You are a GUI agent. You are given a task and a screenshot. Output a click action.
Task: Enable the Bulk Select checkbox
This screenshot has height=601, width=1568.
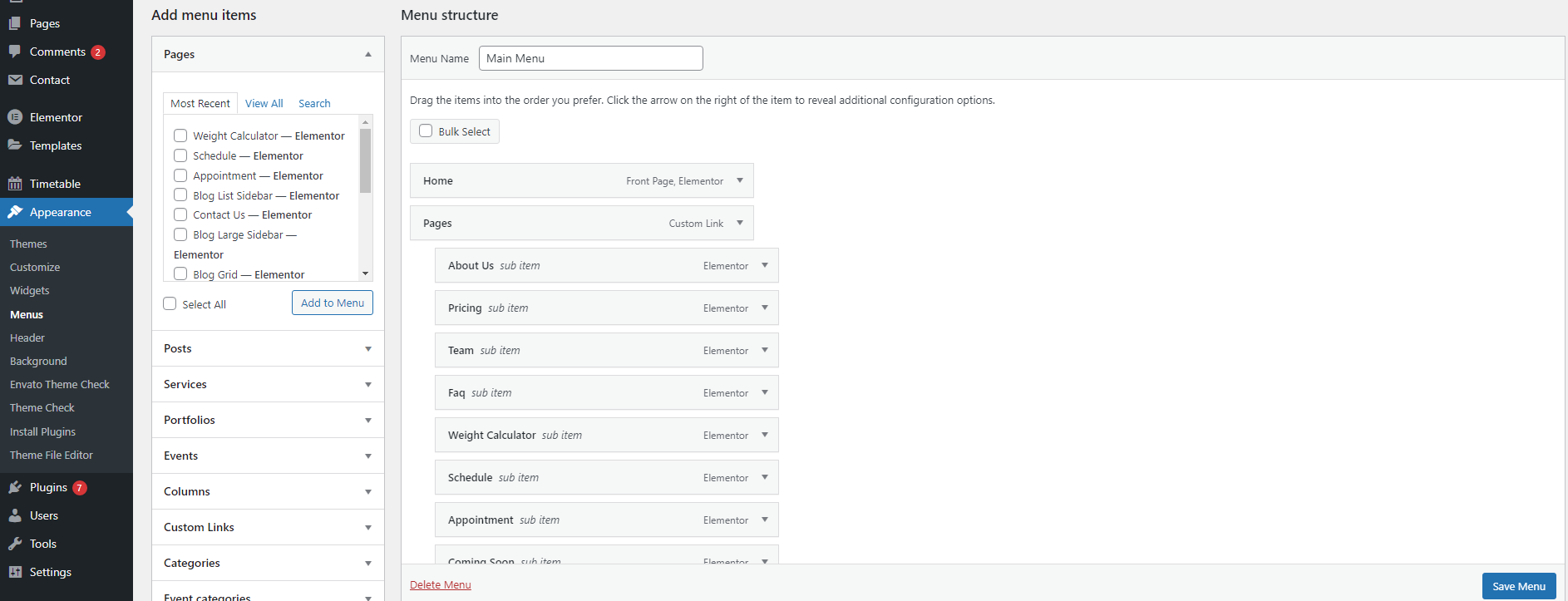(426, 131)
